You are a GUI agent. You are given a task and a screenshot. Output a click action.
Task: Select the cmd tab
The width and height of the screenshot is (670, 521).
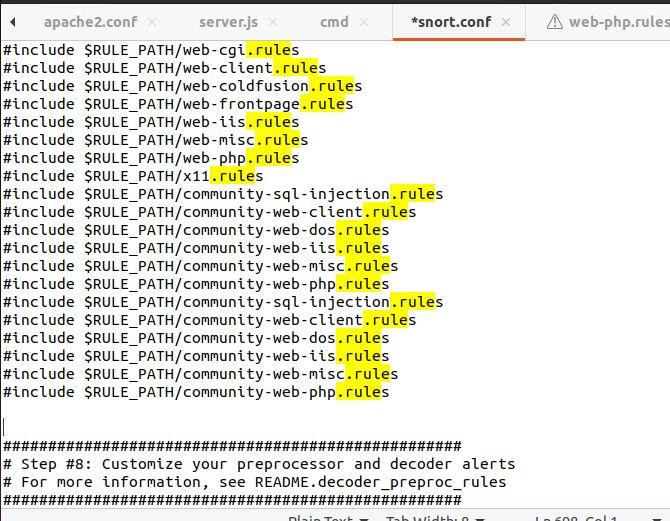click(x=334, y=22)
